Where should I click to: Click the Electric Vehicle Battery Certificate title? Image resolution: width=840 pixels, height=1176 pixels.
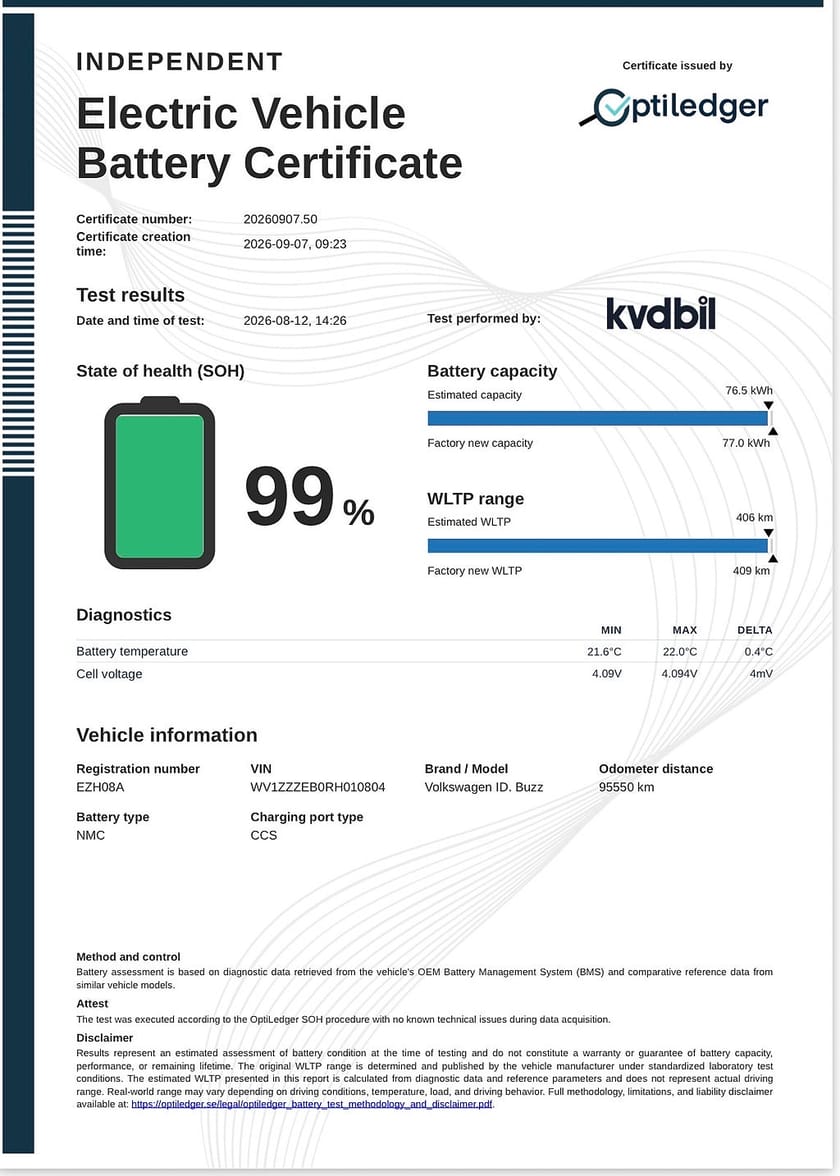[269, 138]
